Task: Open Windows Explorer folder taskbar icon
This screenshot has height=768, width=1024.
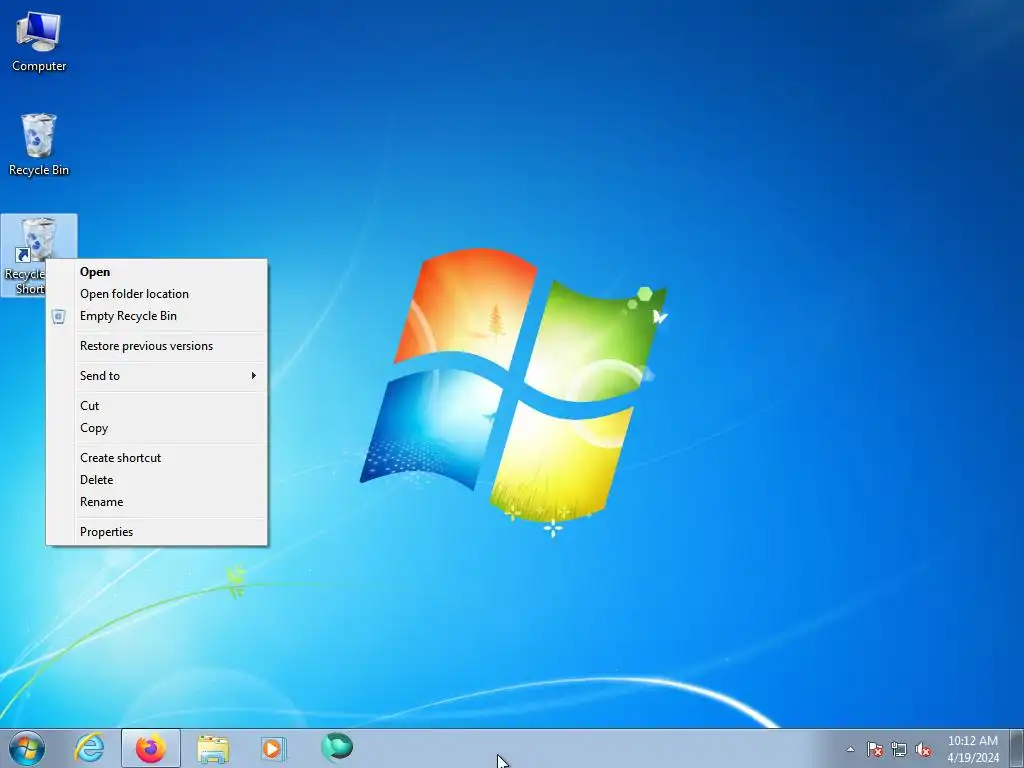Action: click(213, 748)
